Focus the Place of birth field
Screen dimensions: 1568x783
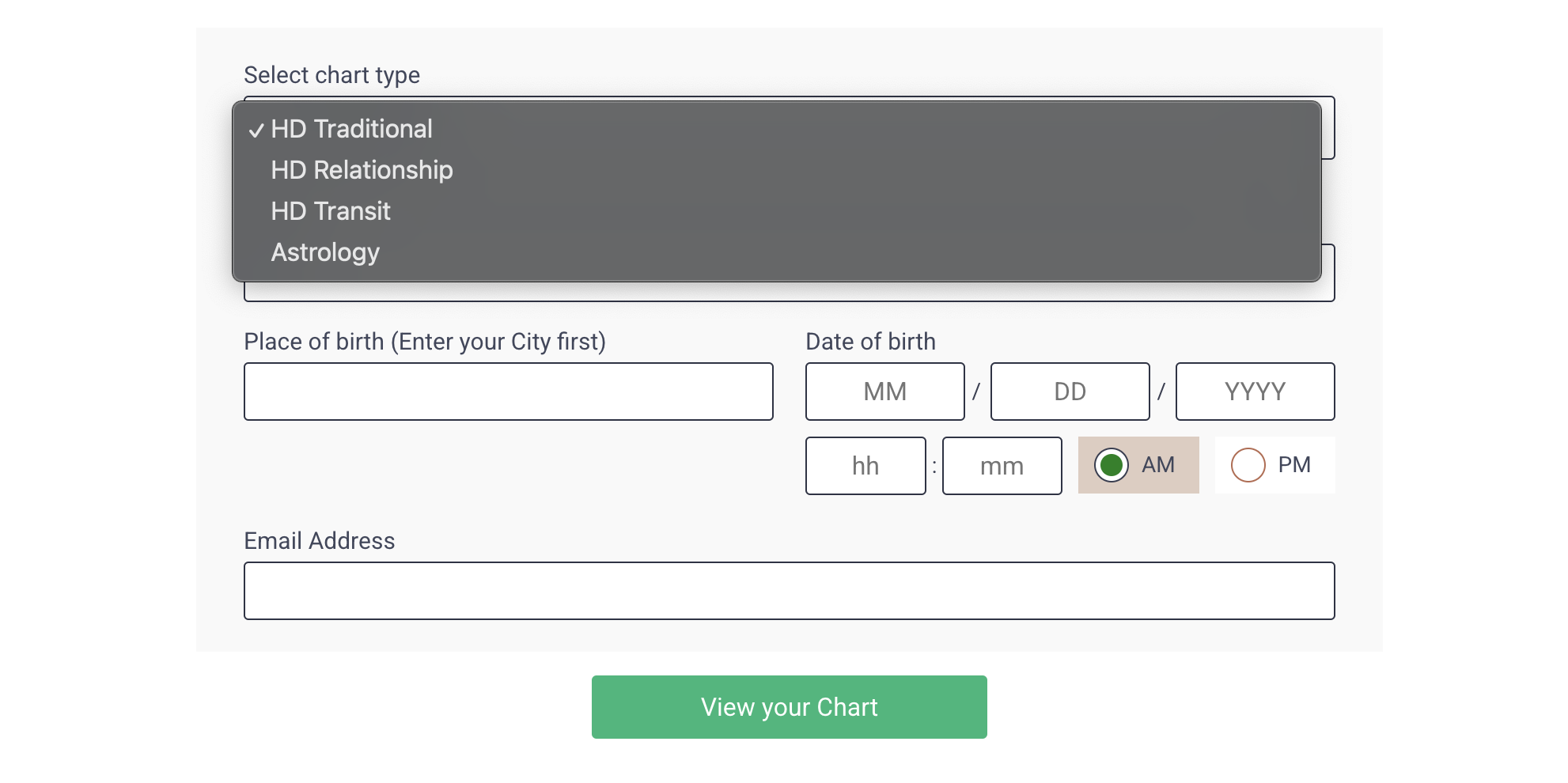click(509, 391)
